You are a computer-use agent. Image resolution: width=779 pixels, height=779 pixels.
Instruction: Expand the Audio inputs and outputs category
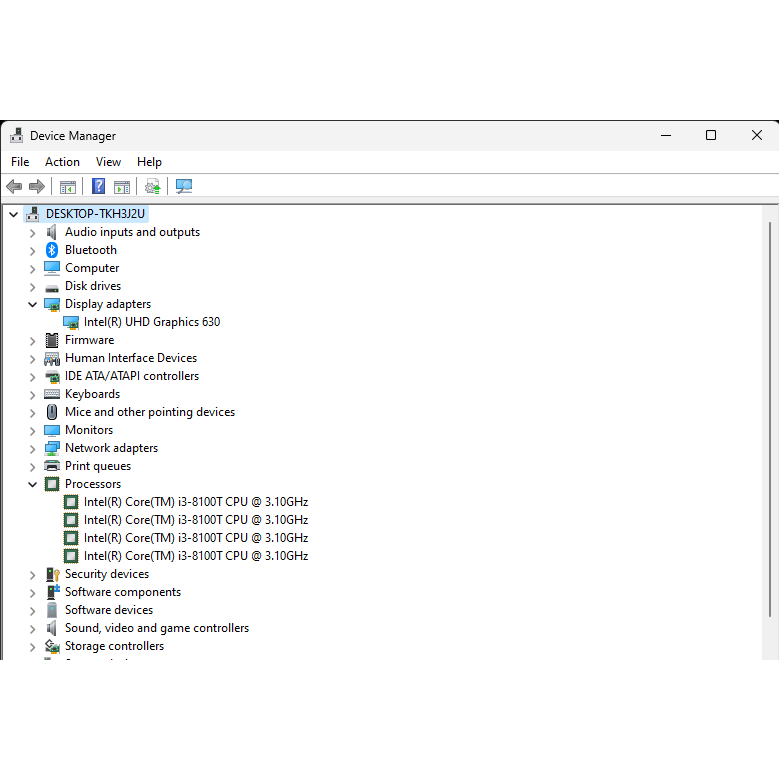click(32, 232)
